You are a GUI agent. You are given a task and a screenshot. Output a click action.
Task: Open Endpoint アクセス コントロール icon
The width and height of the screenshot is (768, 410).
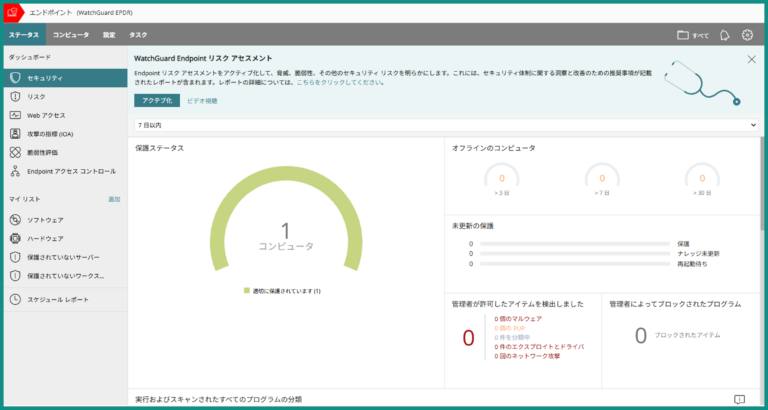click(15, 171)
